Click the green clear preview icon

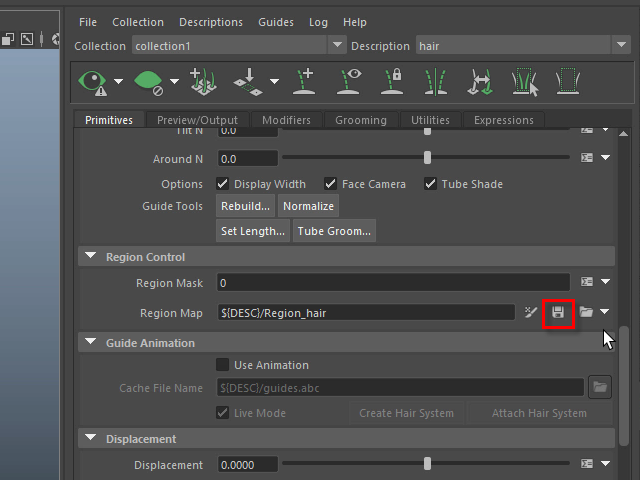point(148,81)
